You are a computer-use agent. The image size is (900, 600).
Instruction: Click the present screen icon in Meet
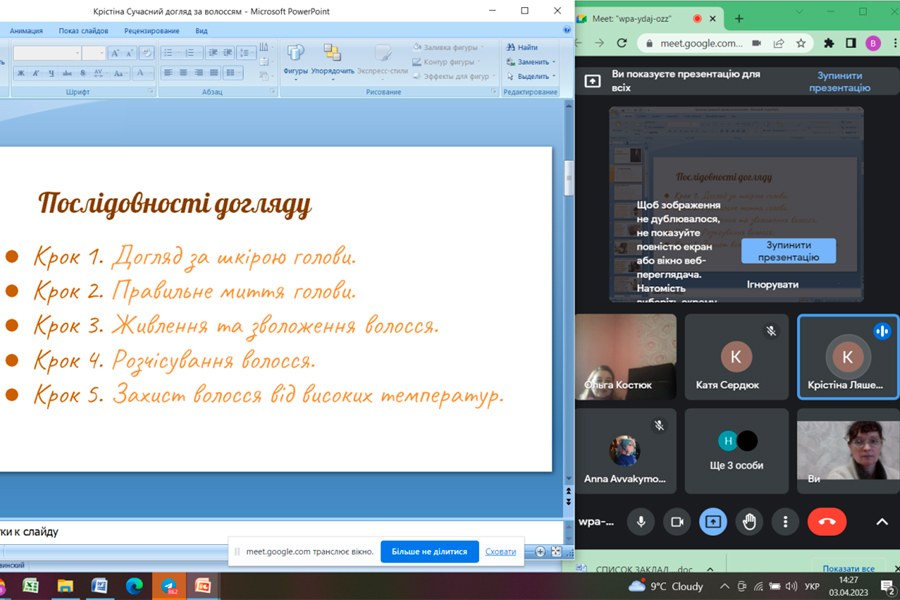click(x=713, y=521)
